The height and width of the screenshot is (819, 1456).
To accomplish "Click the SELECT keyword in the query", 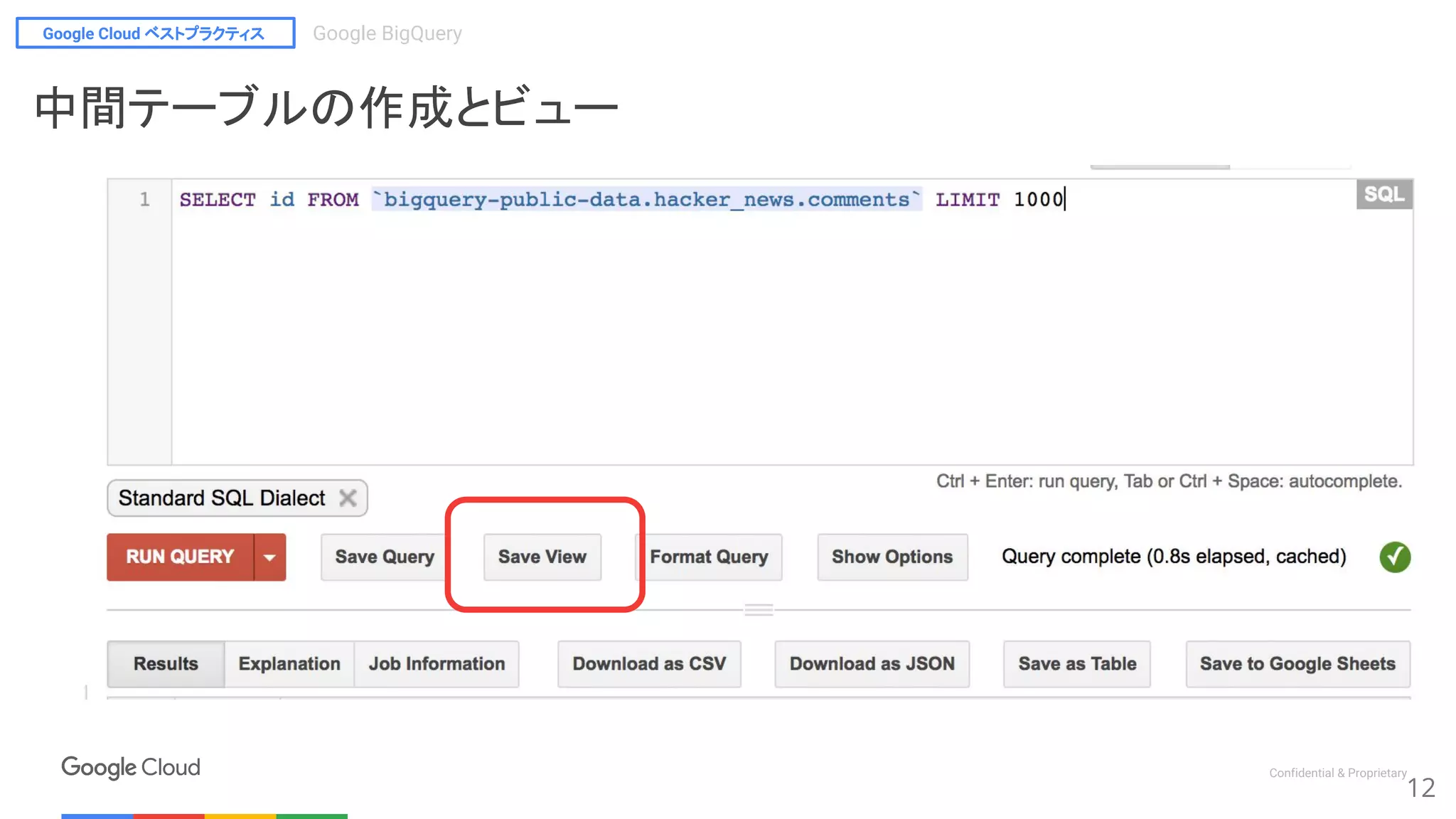I will click(218, 199).
